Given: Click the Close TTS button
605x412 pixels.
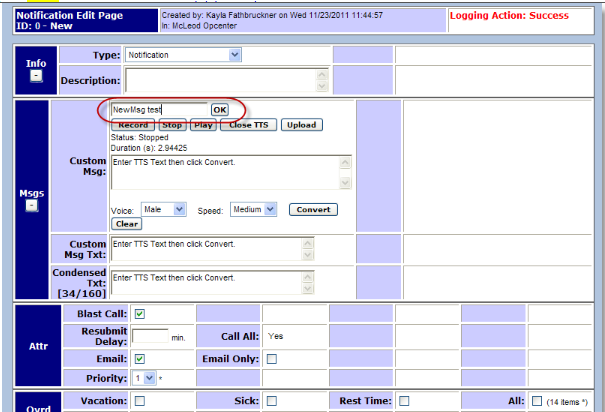Looking at the screenshot, I should point(247,125).
